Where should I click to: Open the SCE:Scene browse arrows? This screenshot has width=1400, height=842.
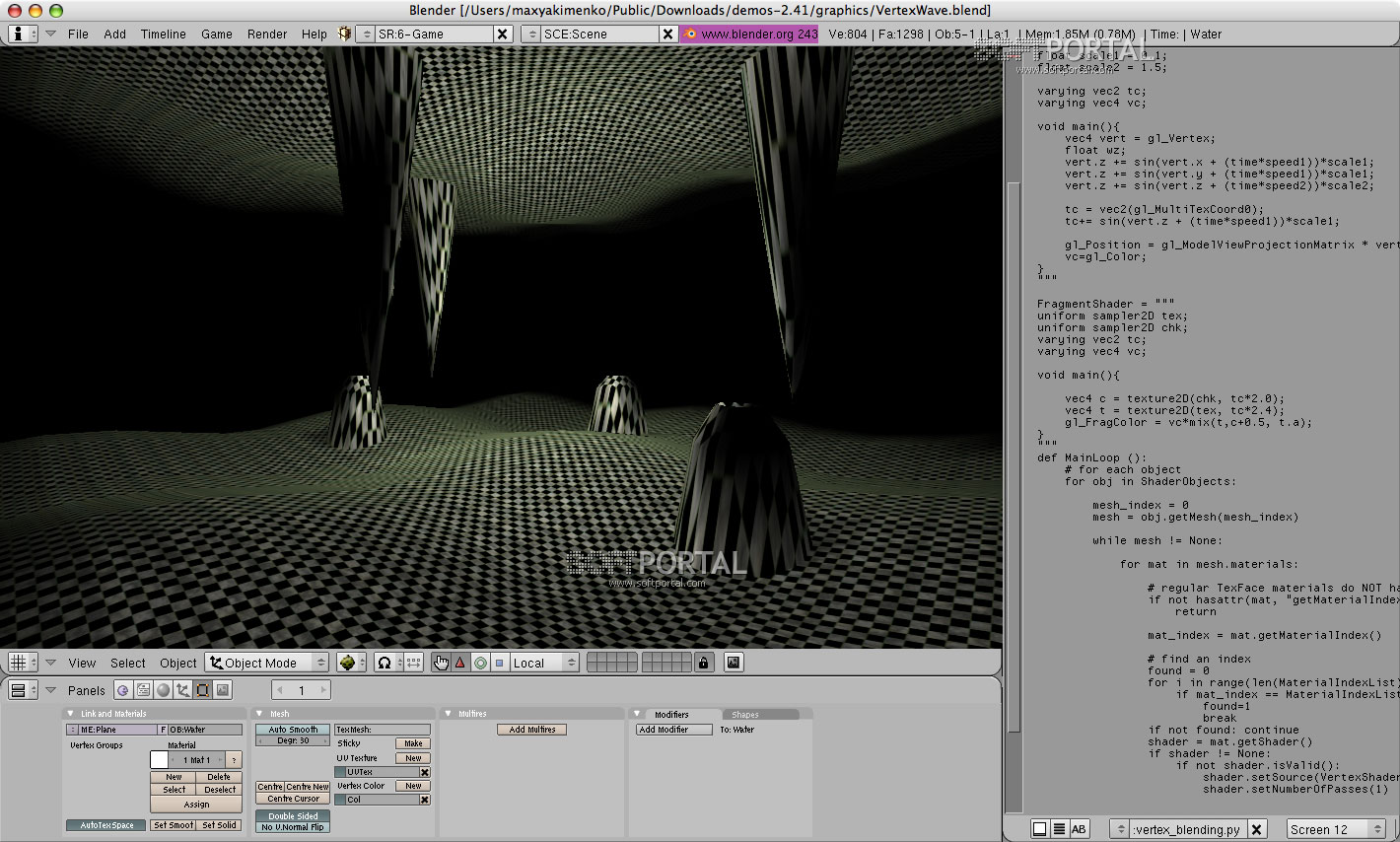531,34
